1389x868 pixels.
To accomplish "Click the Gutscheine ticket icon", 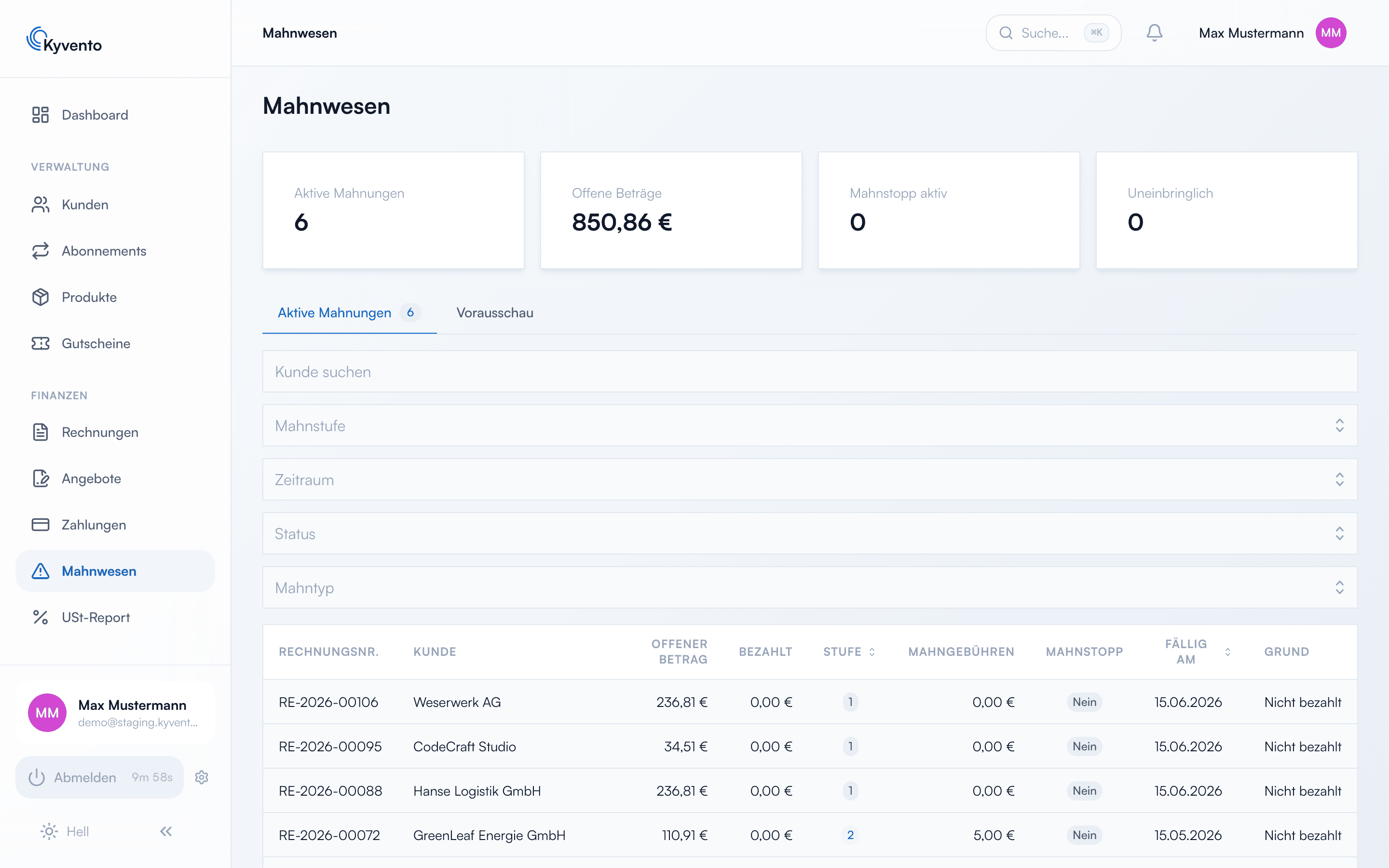I will point(40,343).
